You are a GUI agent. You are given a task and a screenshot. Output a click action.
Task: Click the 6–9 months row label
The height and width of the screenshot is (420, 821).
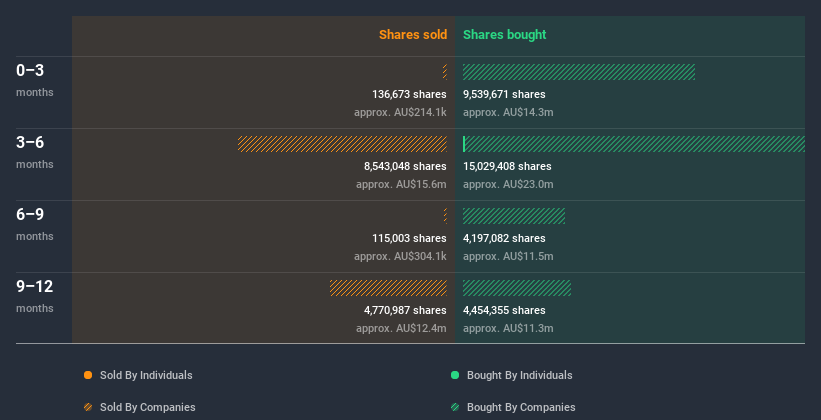click(x=35, y=224)
